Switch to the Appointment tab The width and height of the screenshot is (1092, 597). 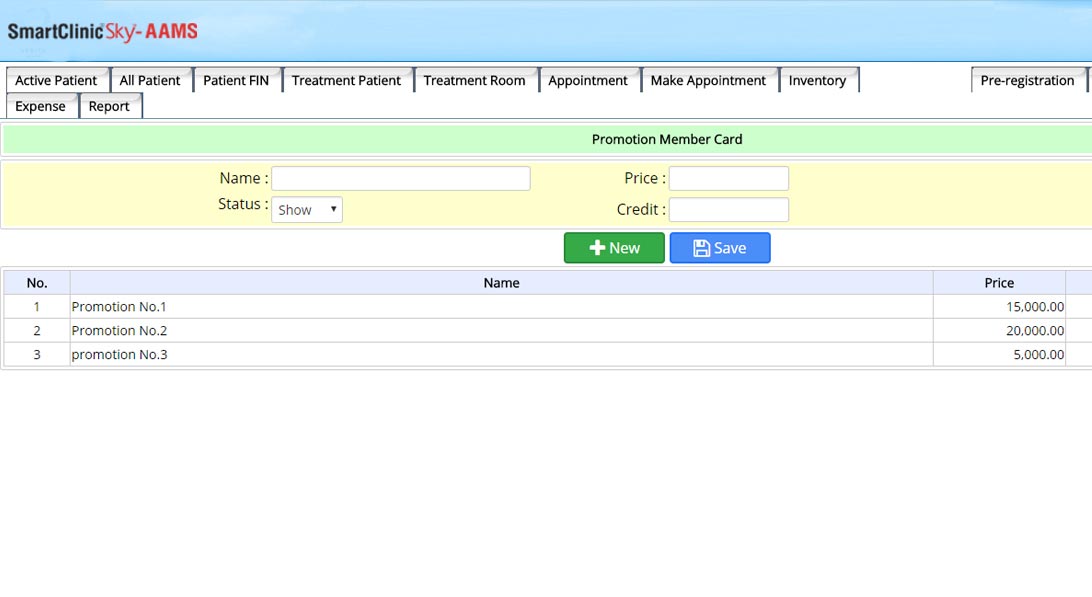pyautogui.click(x=588, y=81)
